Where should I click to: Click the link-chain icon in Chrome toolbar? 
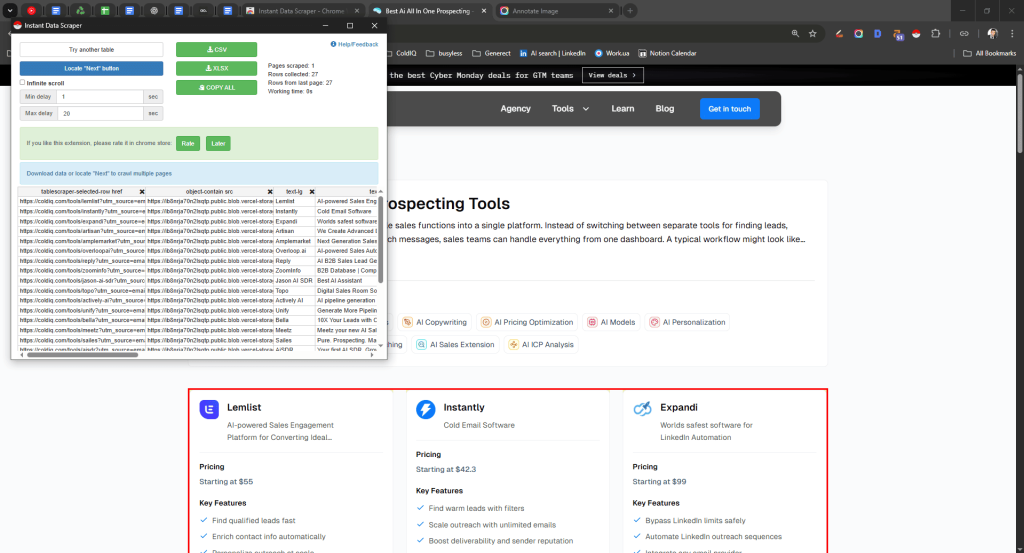[964, 33]
